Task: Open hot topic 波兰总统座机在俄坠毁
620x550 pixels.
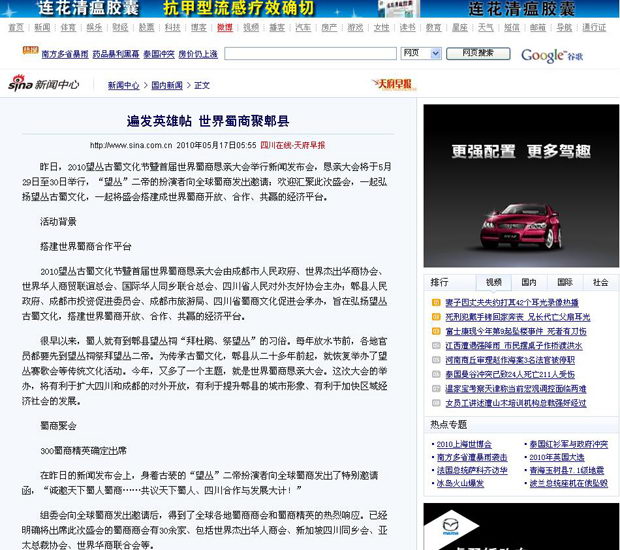Action: click(x=569, y=484)
